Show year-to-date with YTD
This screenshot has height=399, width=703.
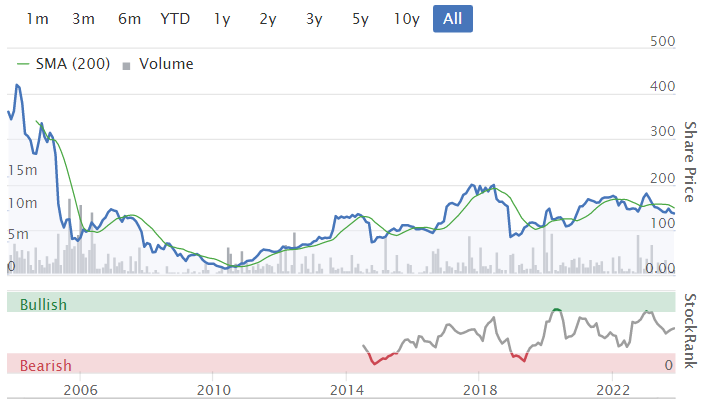pos(175,19)
